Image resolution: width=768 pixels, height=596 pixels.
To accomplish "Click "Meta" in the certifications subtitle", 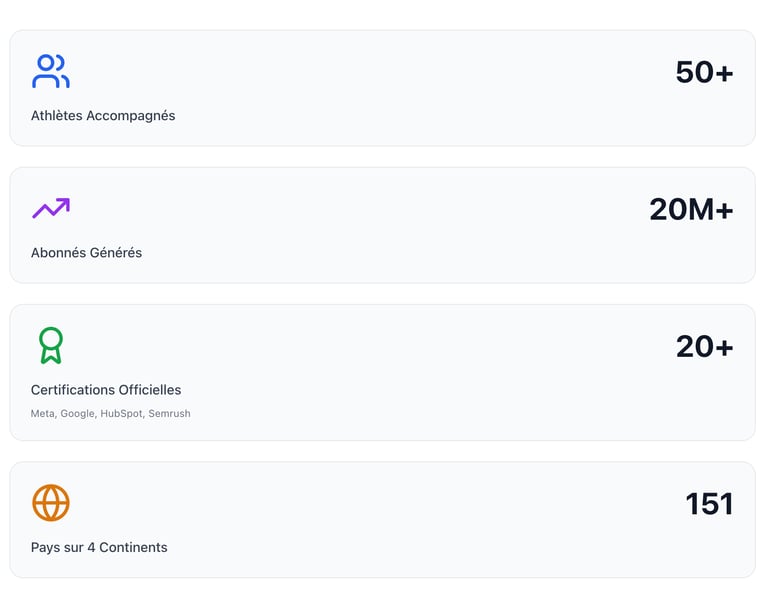I will pos(42,414).
